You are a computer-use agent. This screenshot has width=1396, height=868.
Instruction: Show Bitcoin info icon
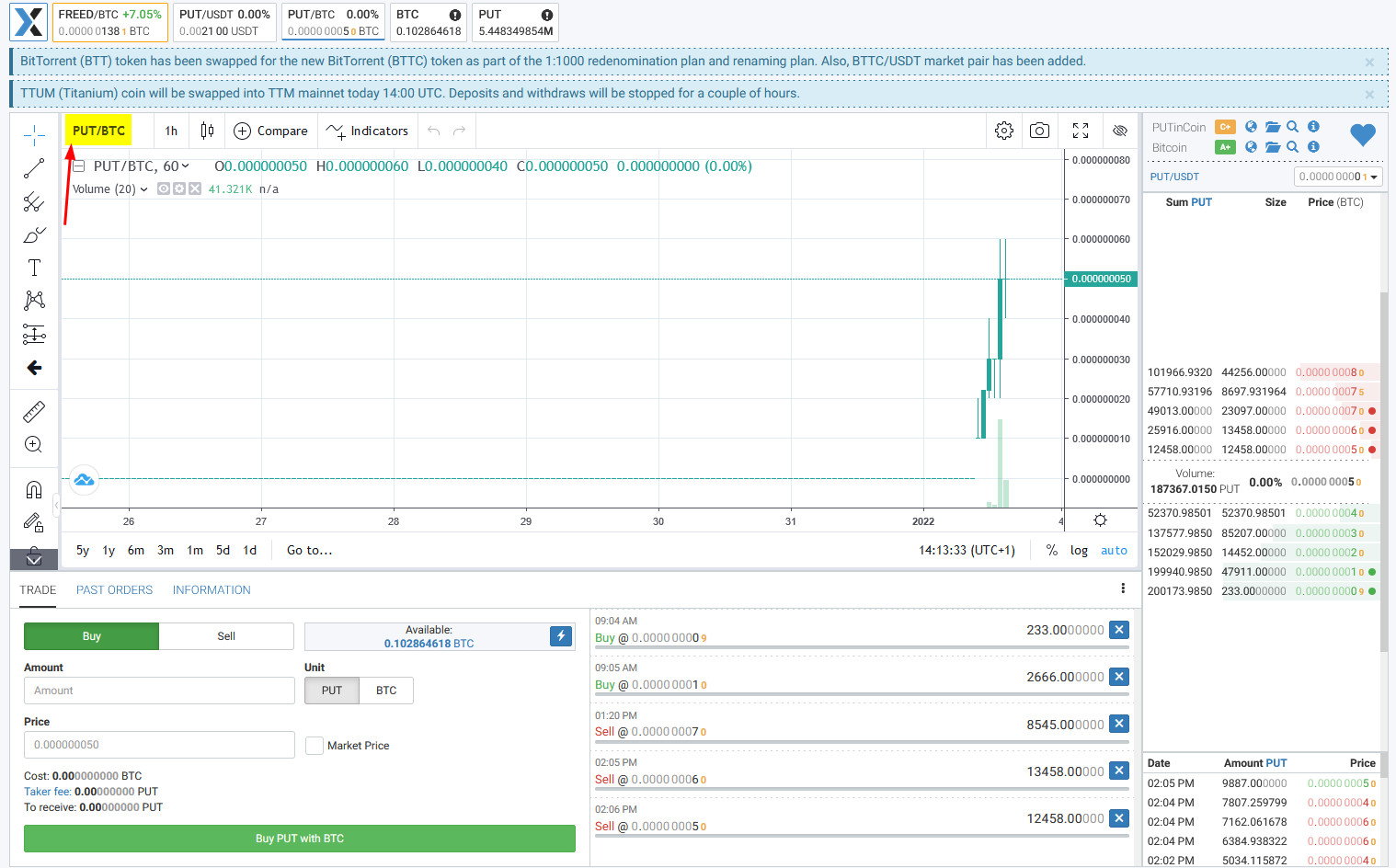(1313, 147)
